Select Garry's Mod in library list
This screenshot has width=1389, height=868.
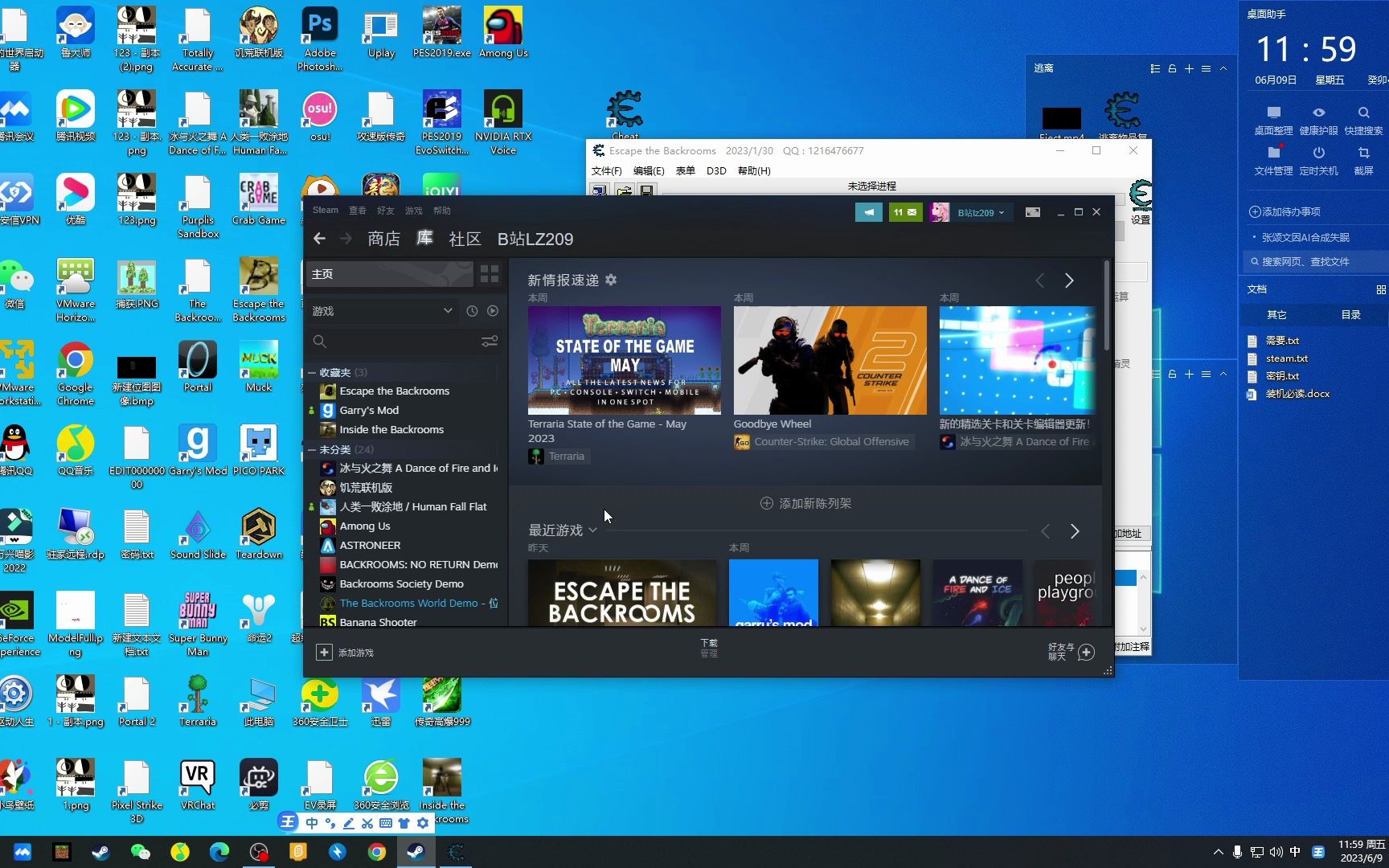(x=369, y=410)
